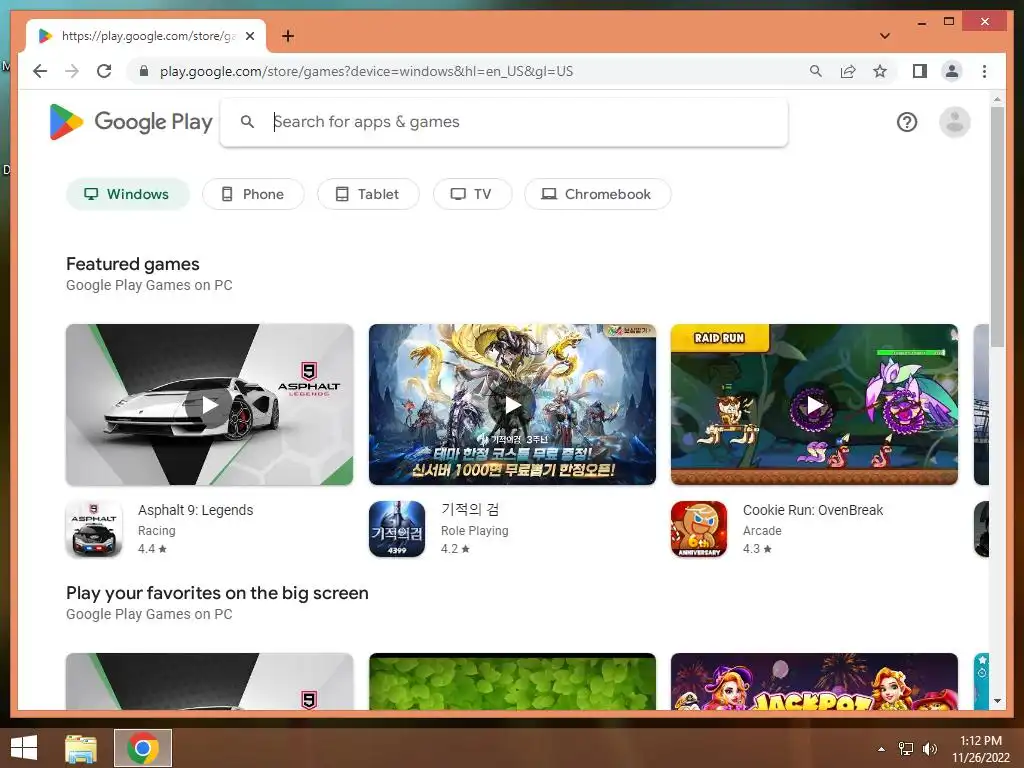Click the magnifier icon in the Play search box
Viewport: 1024px width, 768px height.
(x=247, y=121)
